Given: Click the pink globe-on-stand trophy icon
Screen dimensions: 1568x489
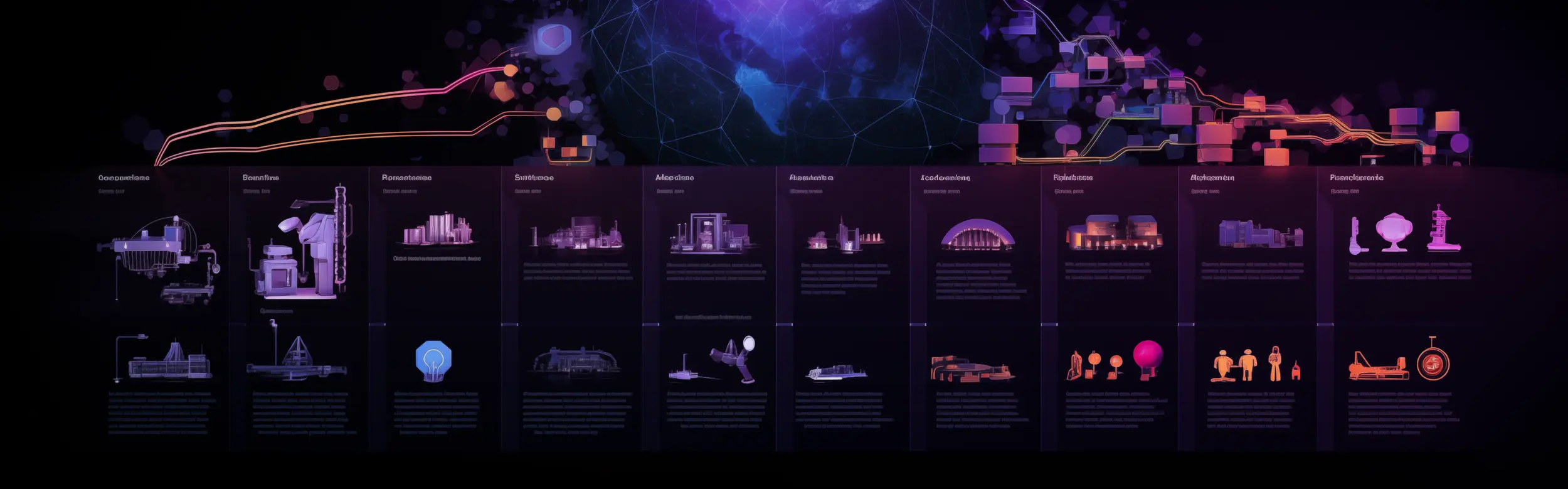Looking at the screenshot, I should click(x=1394, y=231).
